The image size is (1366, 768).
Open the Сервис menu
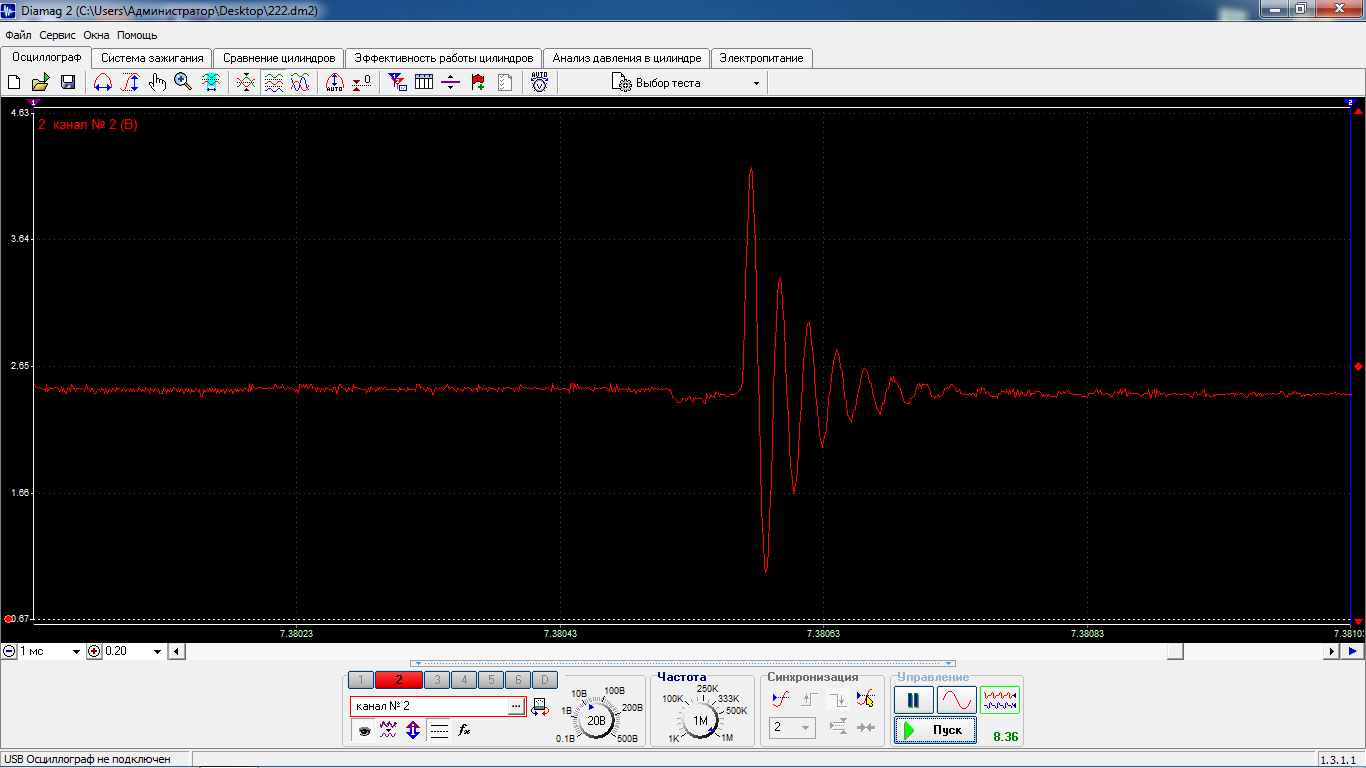(58, 35)
